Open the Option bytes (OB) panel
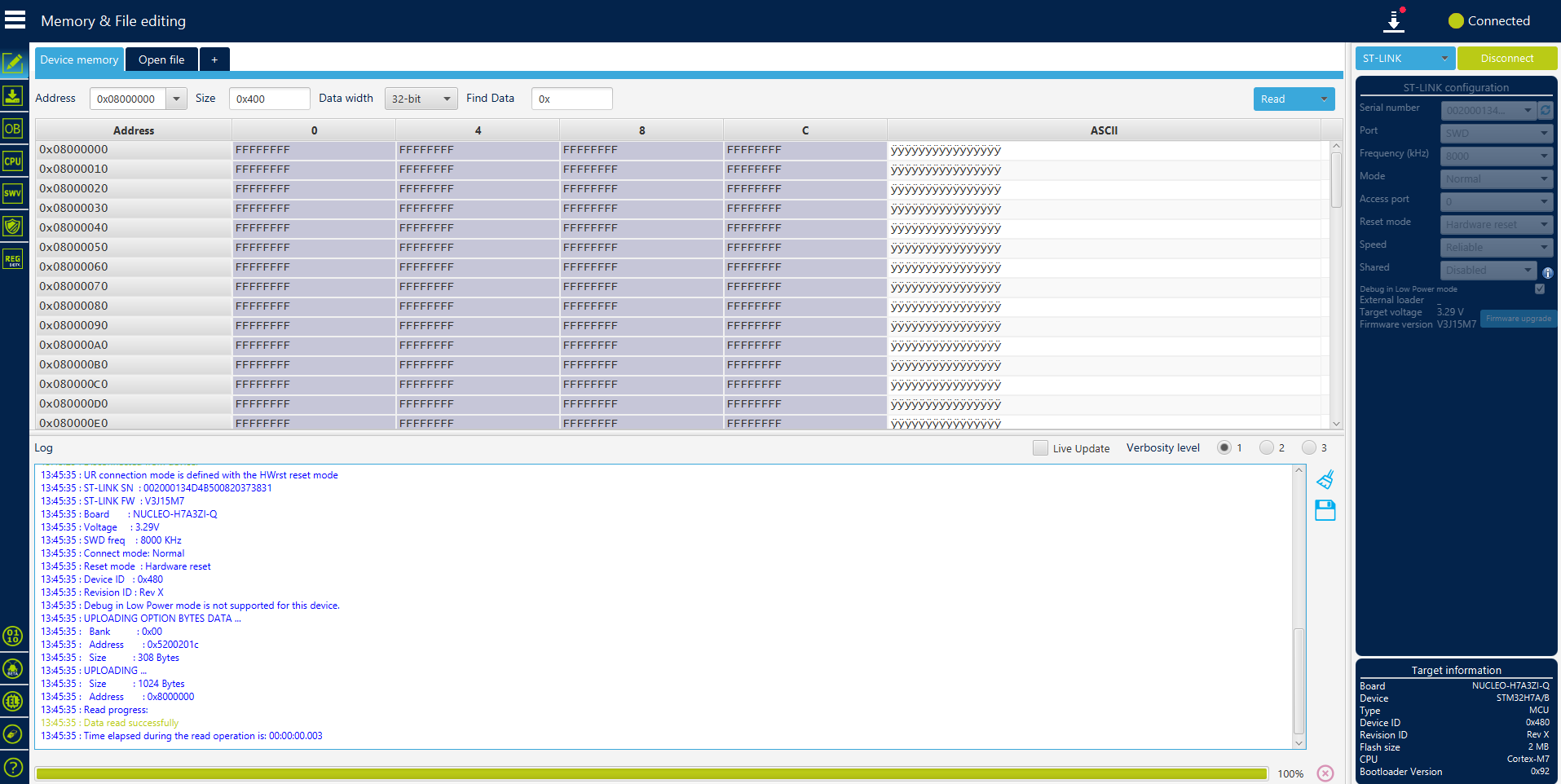 (12, 128)
